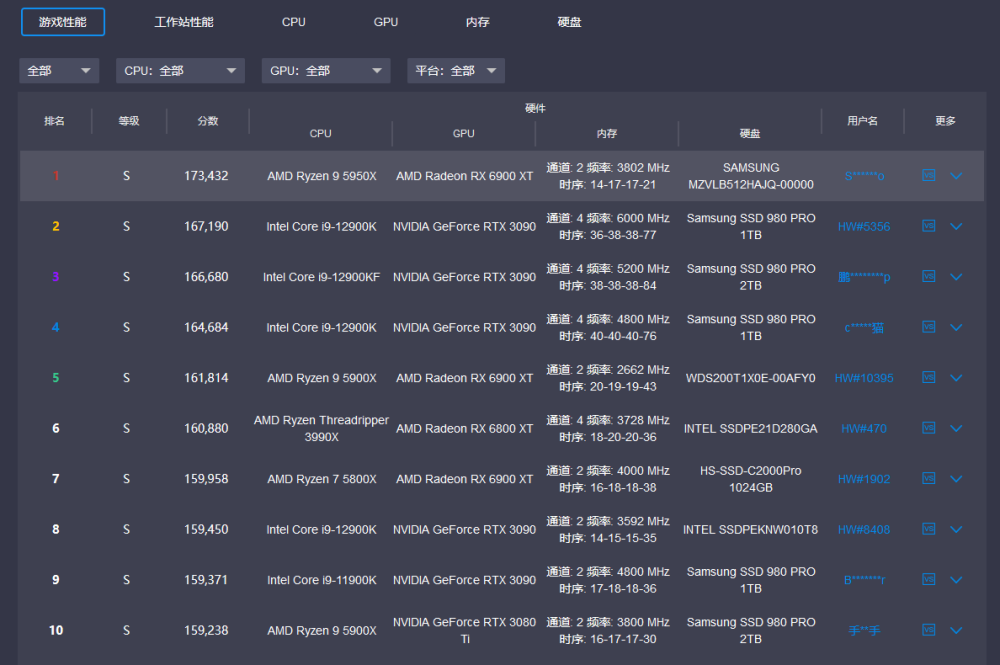
Task: Open VS compare icon for rank 1 row
Action: pyautogui.click(x=929, y=175)
